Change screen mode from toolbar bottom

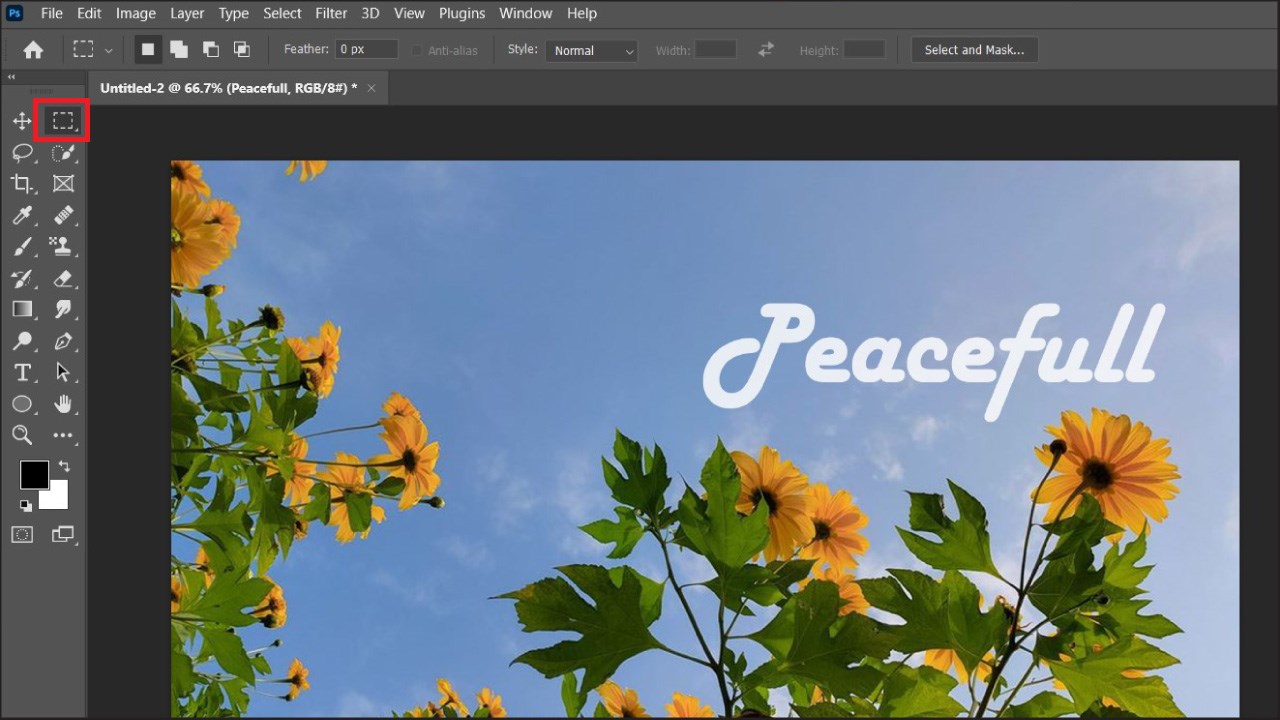(63, 535)
